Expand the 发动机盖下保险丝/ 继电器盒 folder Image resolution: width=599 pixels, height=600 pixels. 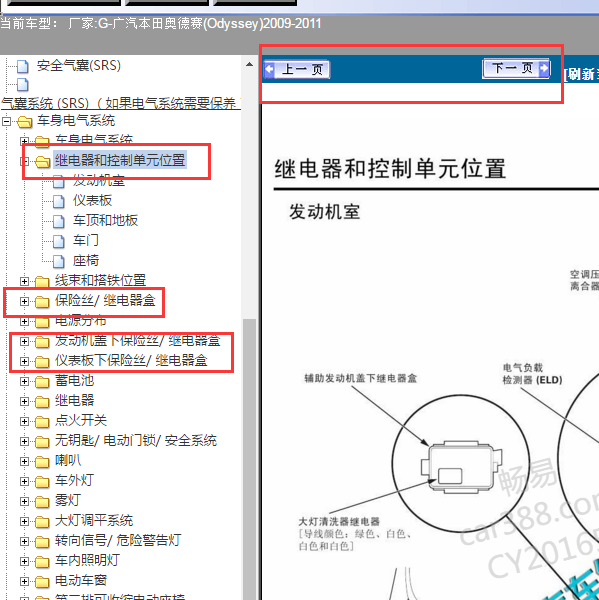(x=24, y=341)
